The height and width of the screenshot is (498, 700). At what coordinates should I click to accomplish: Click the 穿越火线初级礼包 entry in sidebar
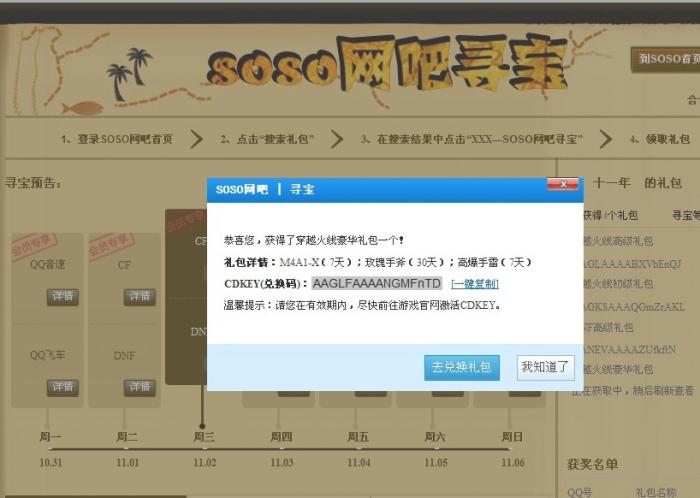coord(618,283)
